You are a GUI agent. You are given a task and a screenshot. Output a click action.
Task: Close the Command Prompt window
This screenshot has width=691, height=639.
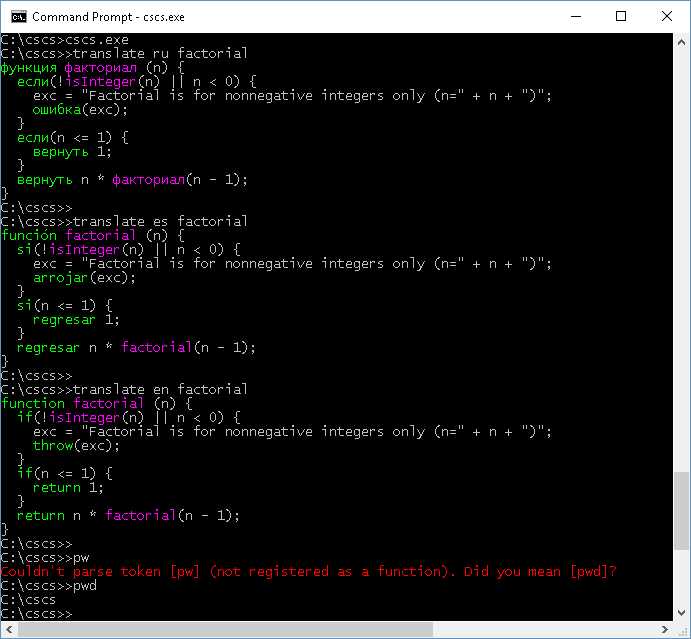[x=667, y=17]
